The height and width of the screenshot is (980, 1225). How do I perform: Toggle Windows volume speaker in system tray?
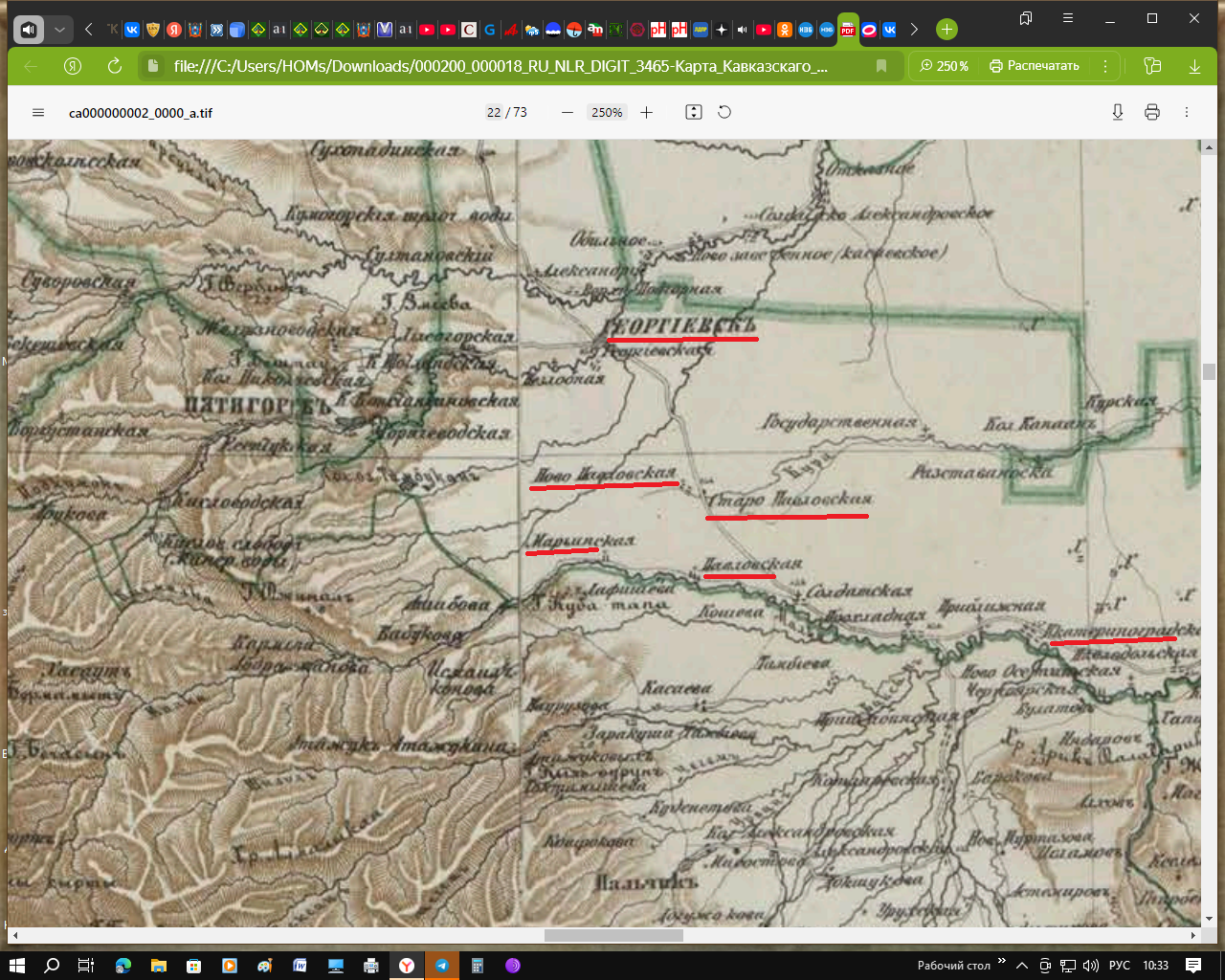pyautogui.click(x=1091, y=966)
